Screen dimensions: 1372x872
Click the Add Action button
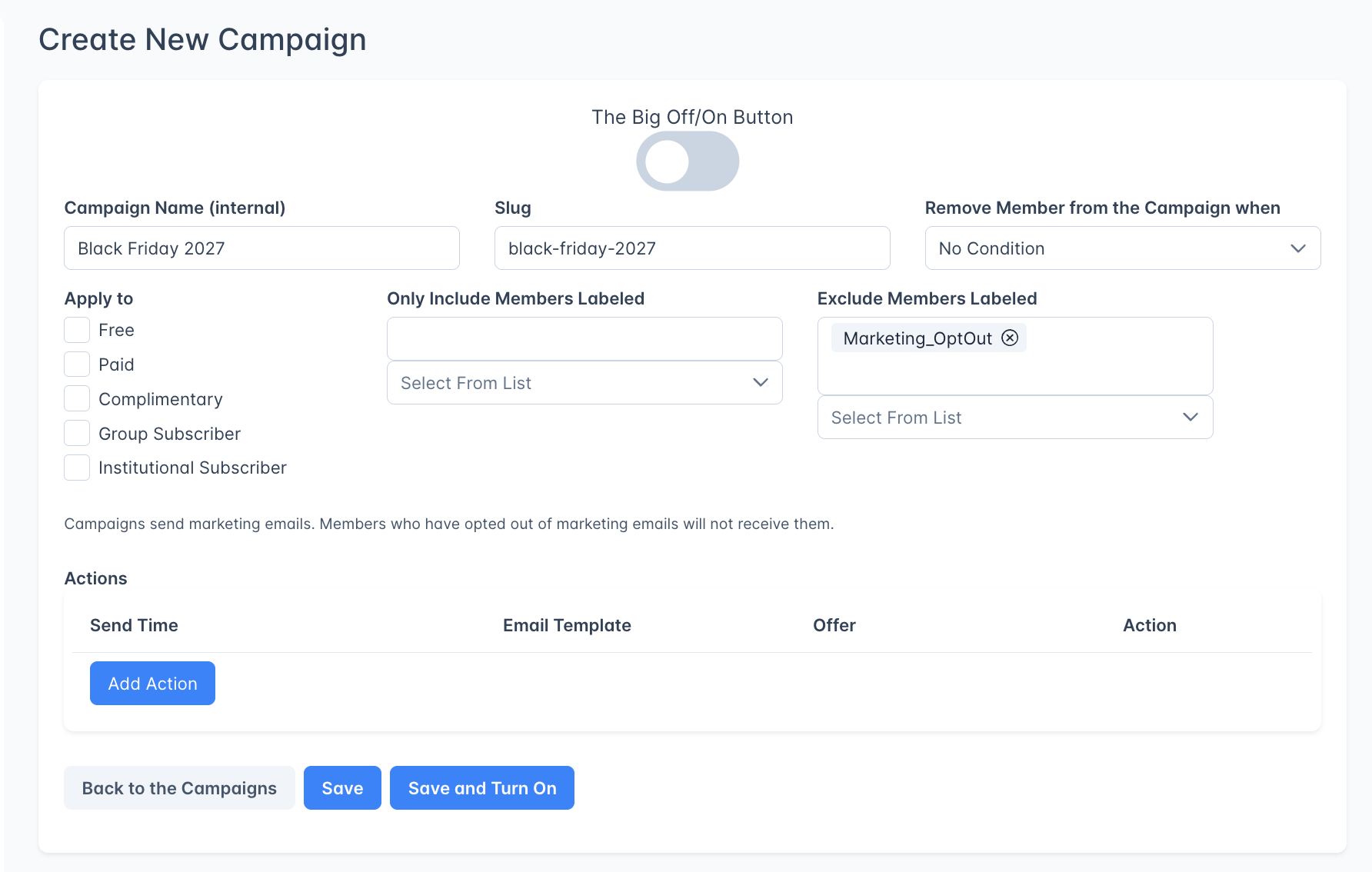152,683
